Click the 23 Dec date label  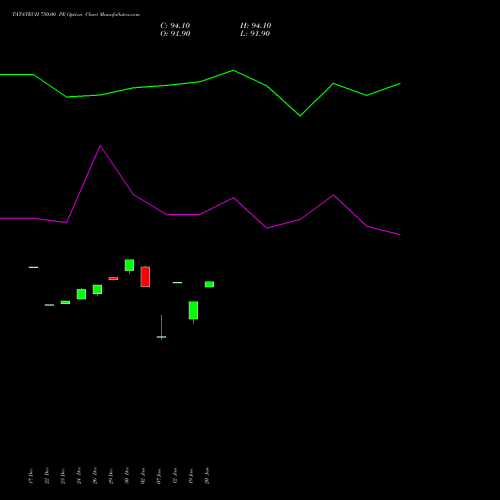click(63, 476)
